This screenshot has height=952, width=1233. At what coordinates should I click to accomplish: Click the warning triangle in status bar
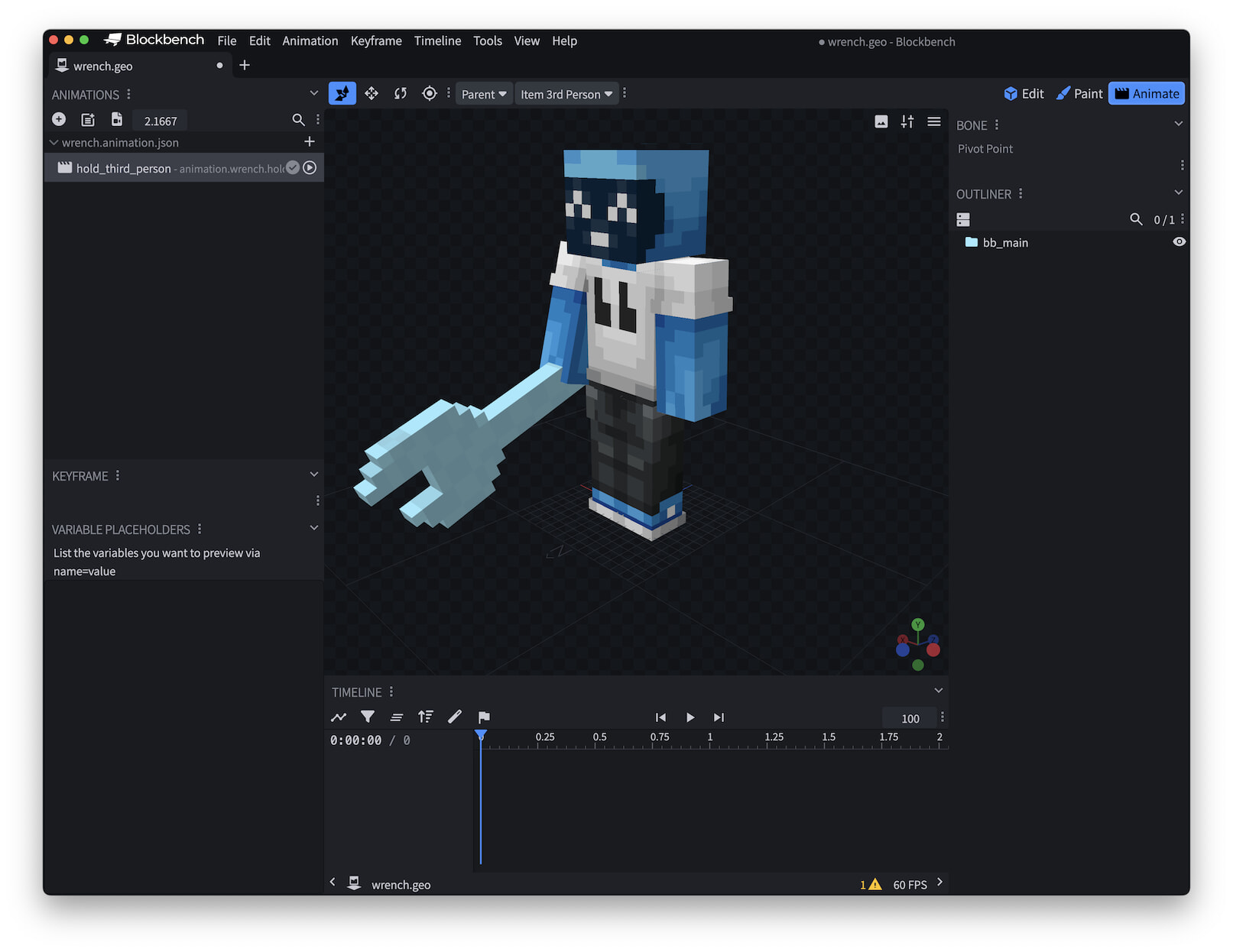point(875,884)
